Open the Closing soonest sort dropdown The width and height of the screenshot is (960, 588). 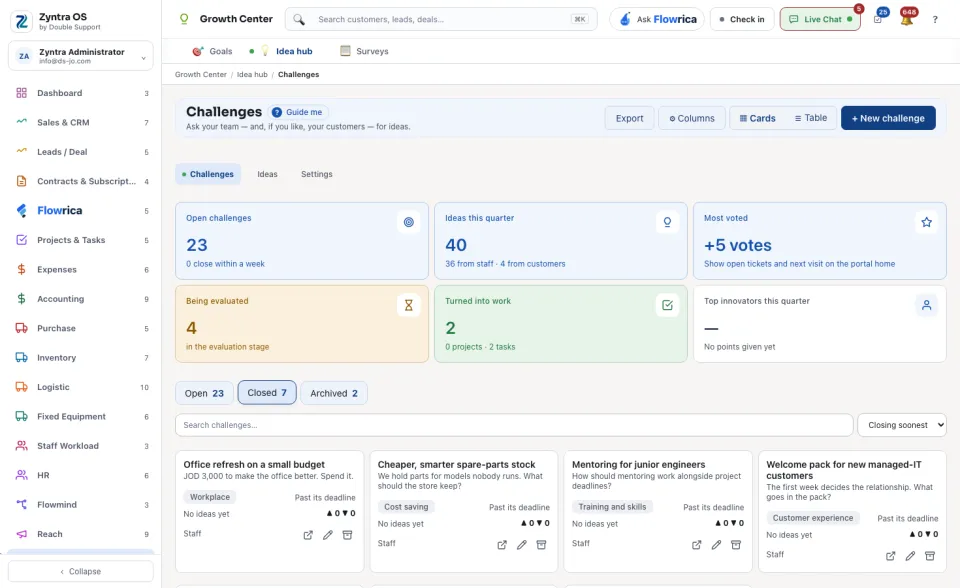tap(902, 425)
